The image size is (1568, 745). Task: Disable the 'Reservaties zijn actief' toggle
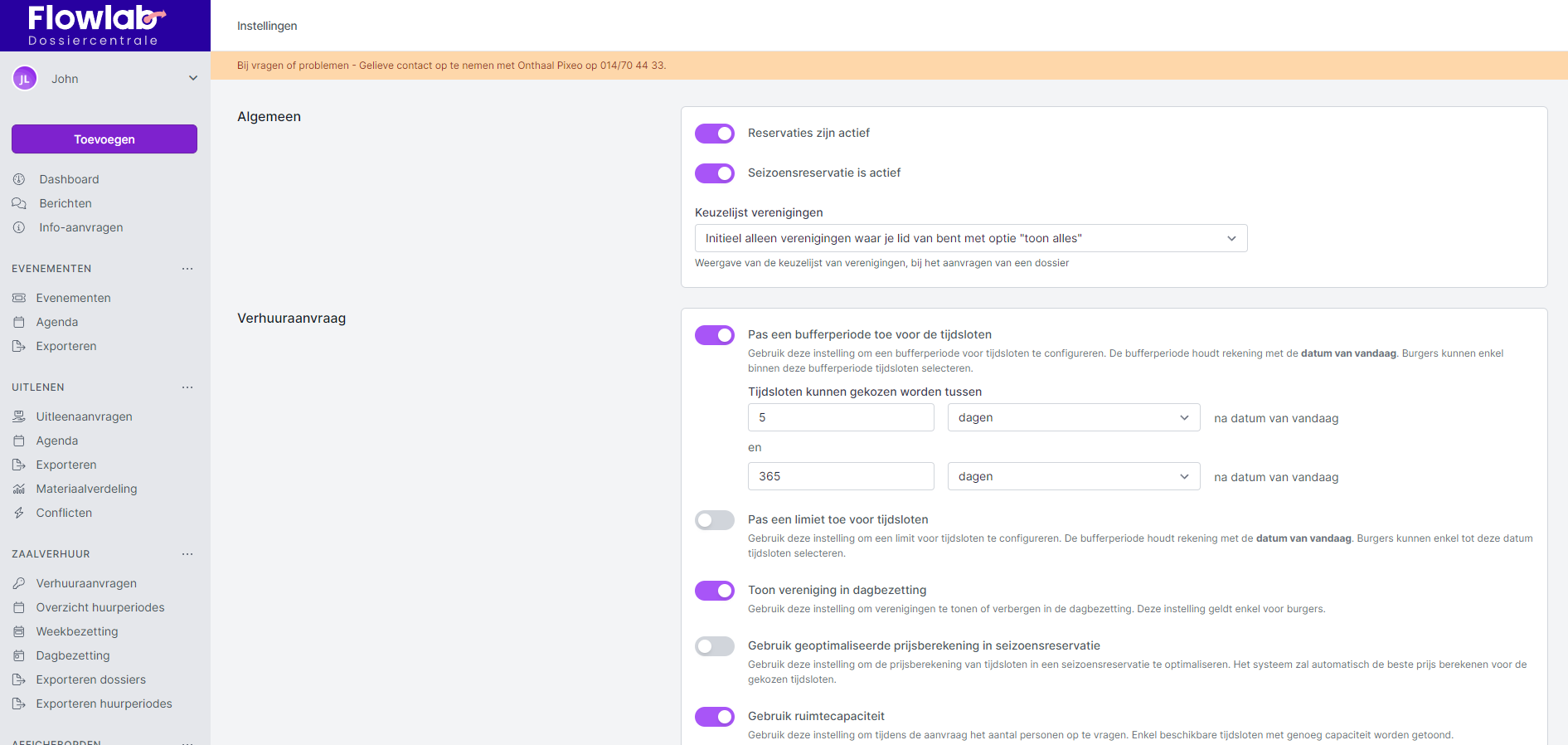click(x=715, y=134)
